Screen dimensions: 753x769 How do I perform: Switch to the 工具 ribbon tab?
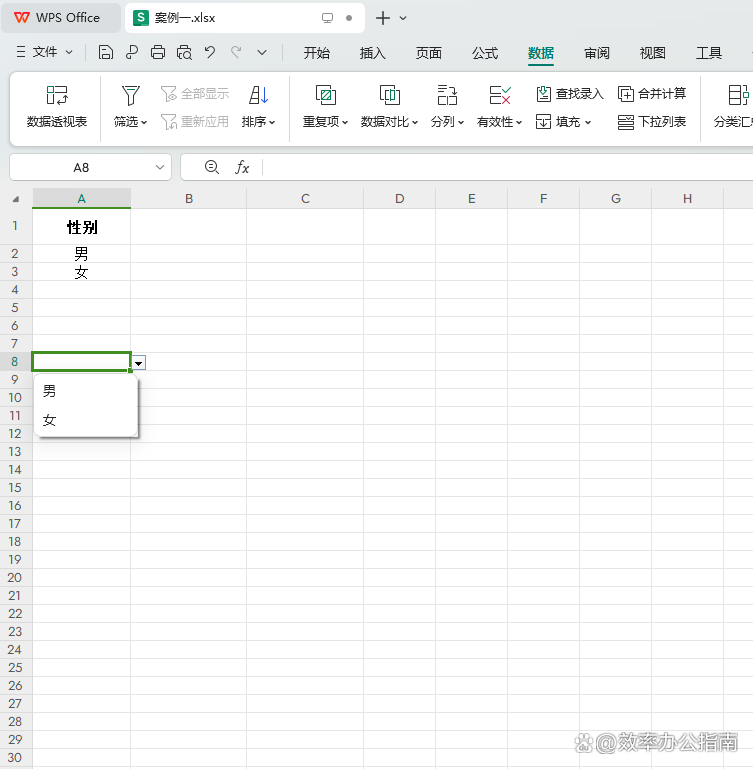coord(709,53)
